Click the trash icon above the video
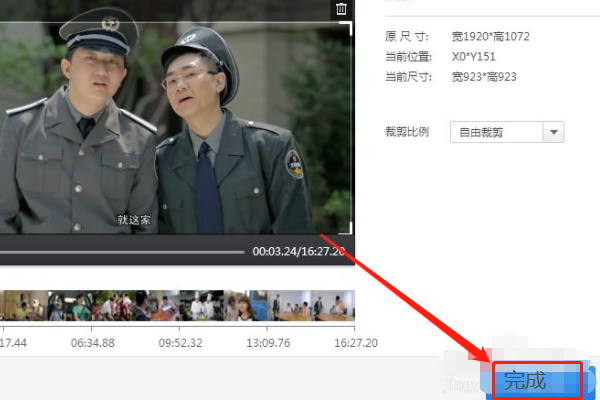600x400 pixels. [341, 9]
